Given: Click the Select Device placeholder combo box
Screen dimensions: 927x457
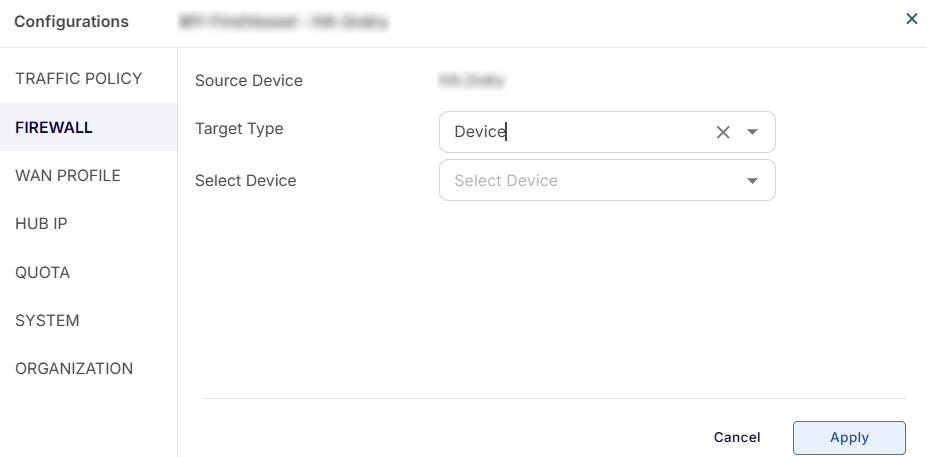Looking at the screenshot, I should tap(607, 180).
